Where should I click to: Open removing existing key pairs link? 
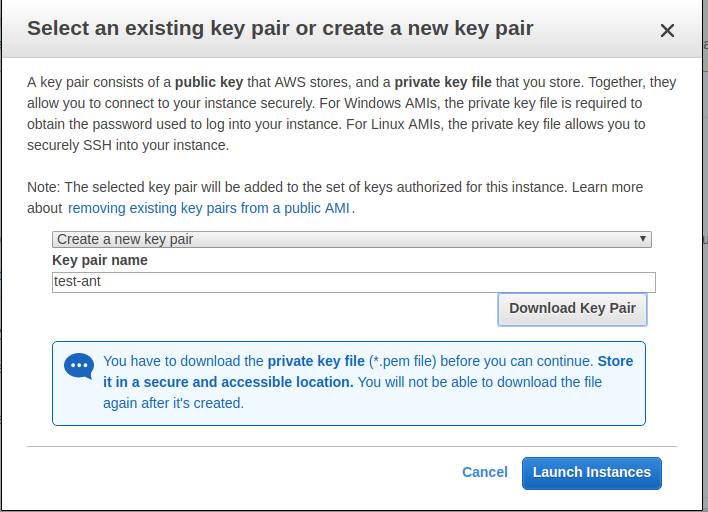click(209, 208)
